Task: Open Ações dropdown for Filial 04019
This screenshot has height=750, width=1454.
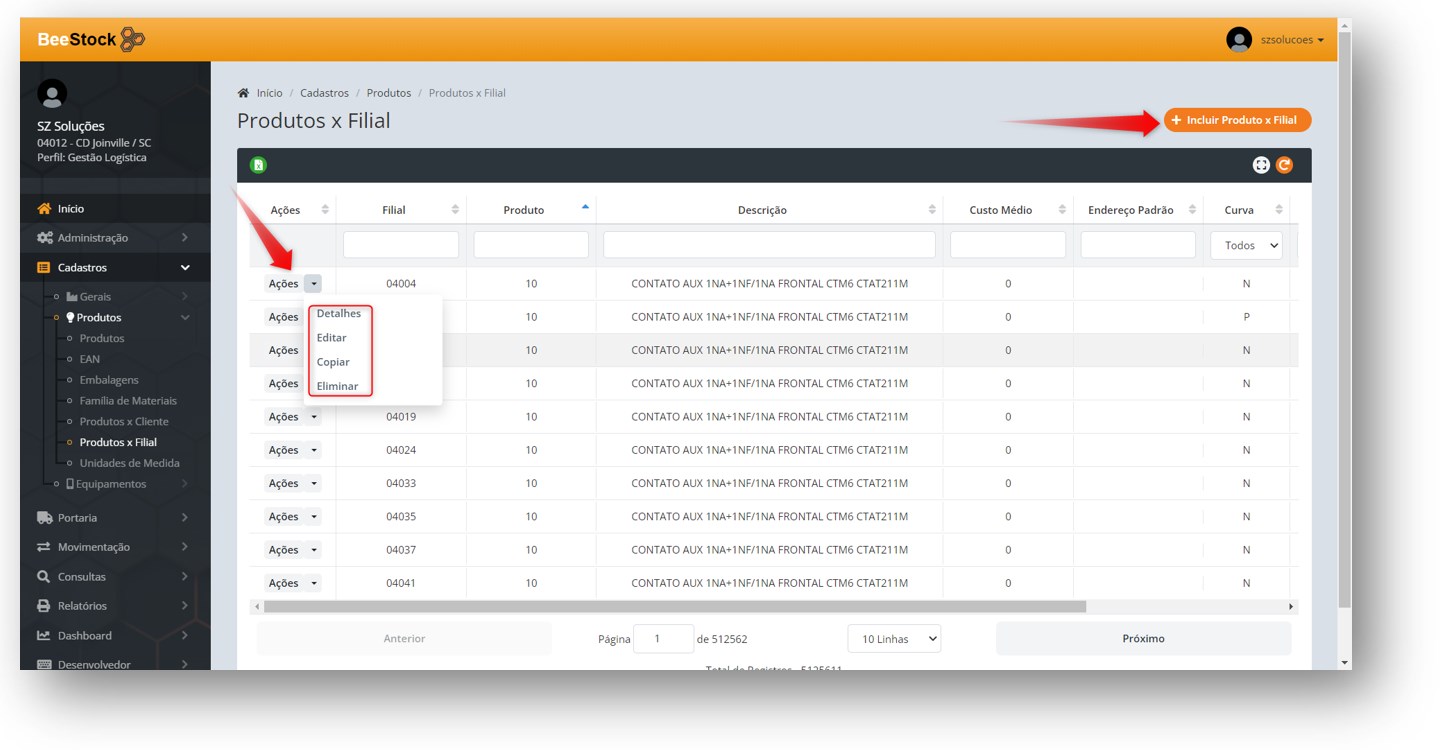Action: tap(314, 417)
